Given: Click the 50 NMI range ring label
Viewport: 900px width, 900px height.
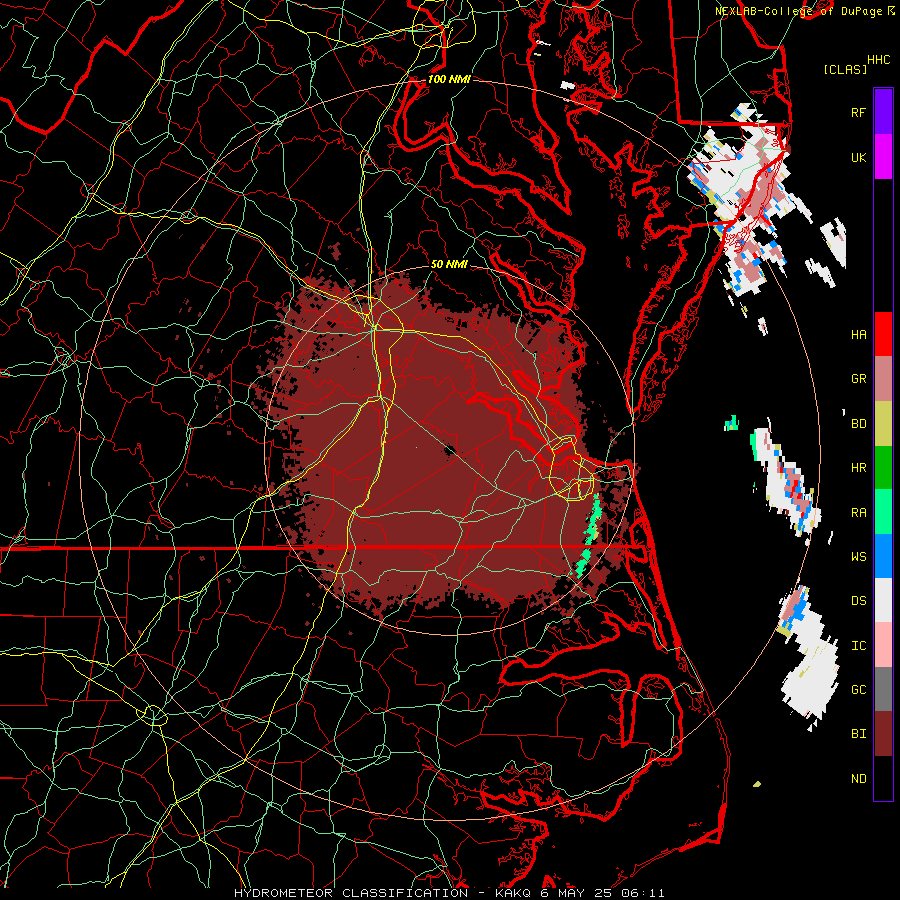Looking at the screenshot, I should point(449,264).
